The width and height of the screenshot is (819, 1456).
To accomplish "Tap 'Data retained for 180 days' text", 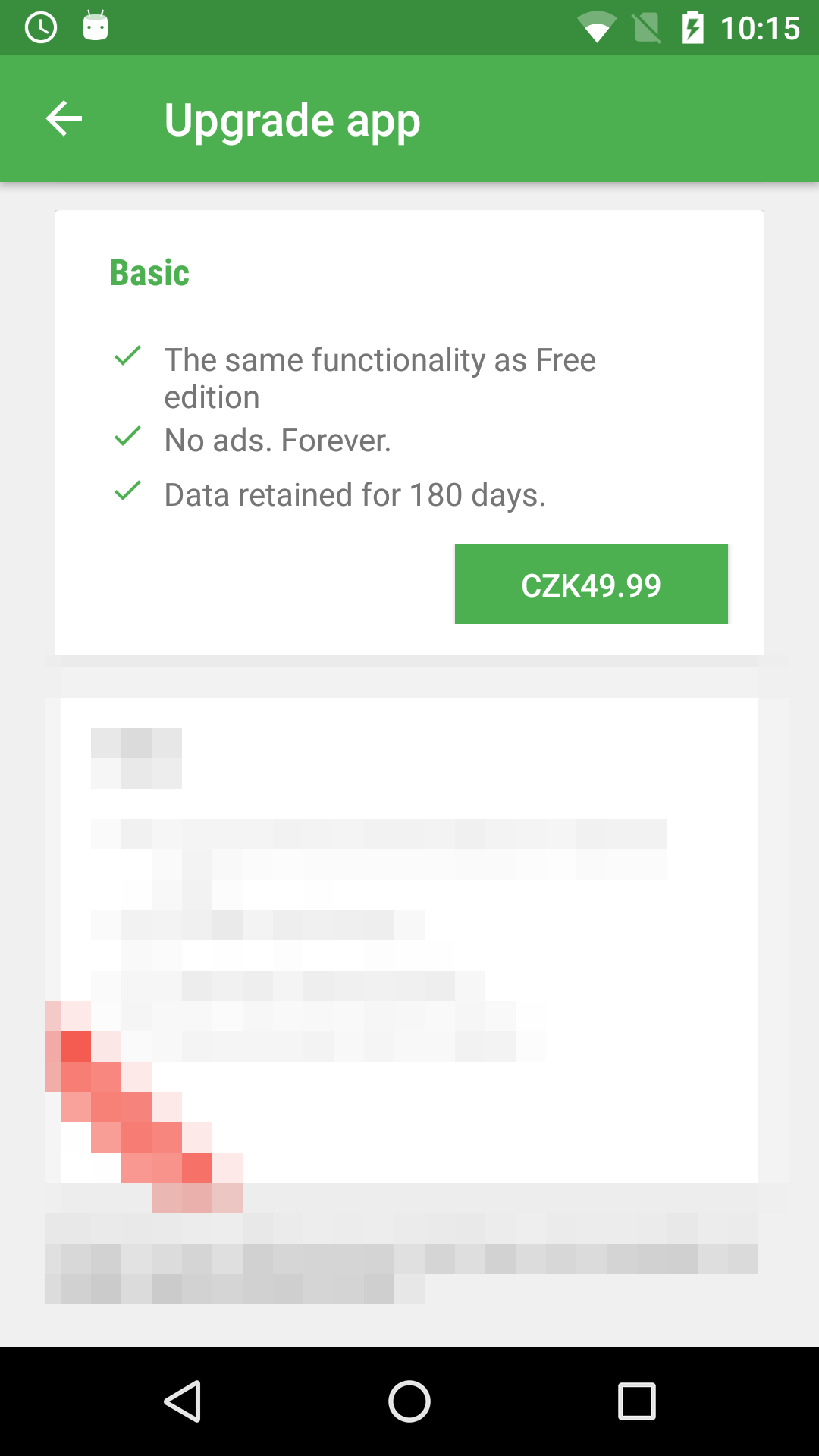I will (x=355, y=495).
